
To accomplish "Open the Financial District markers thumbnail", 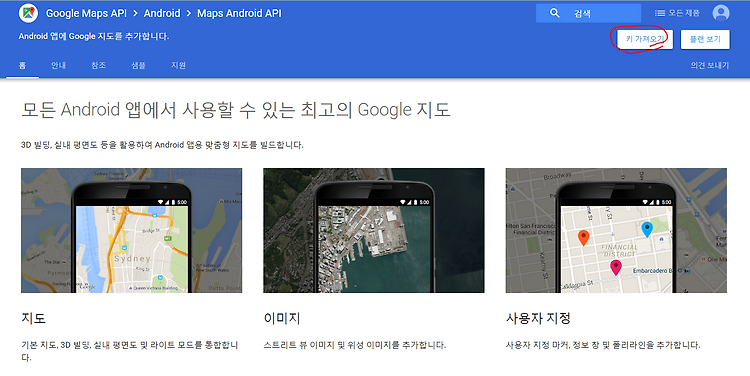I will [x=616, y=230].
